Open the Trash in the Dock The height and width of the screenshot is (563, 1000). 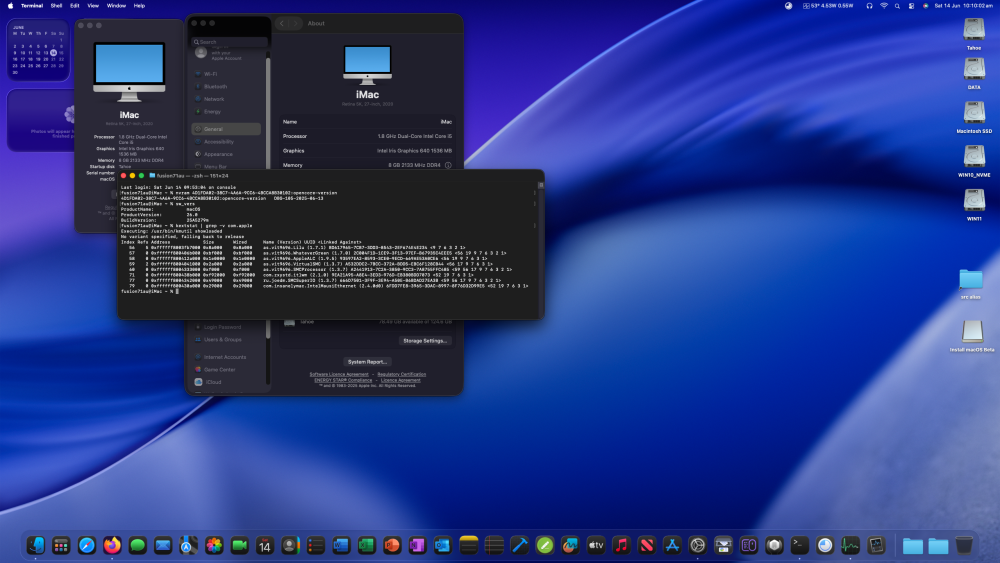coord(964,545)
